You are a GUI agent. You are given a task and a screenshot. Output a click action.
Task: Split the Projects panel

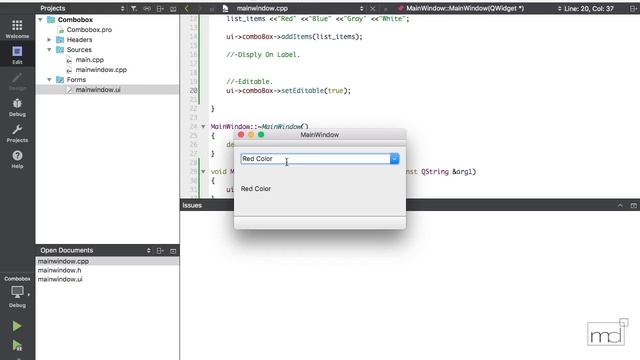point(160,8)
